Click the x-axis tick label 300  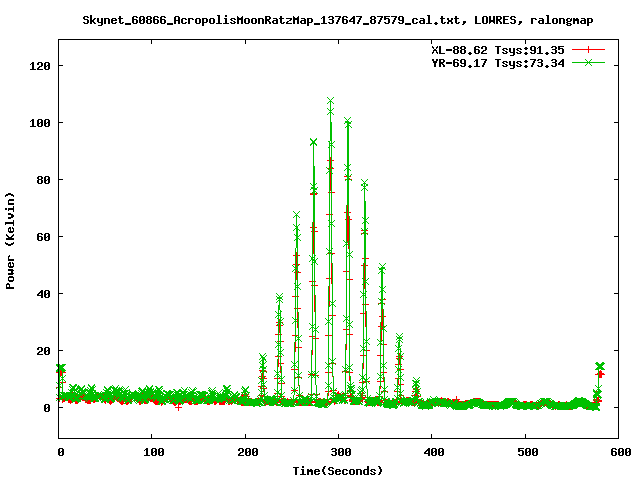tap(341, 452)
